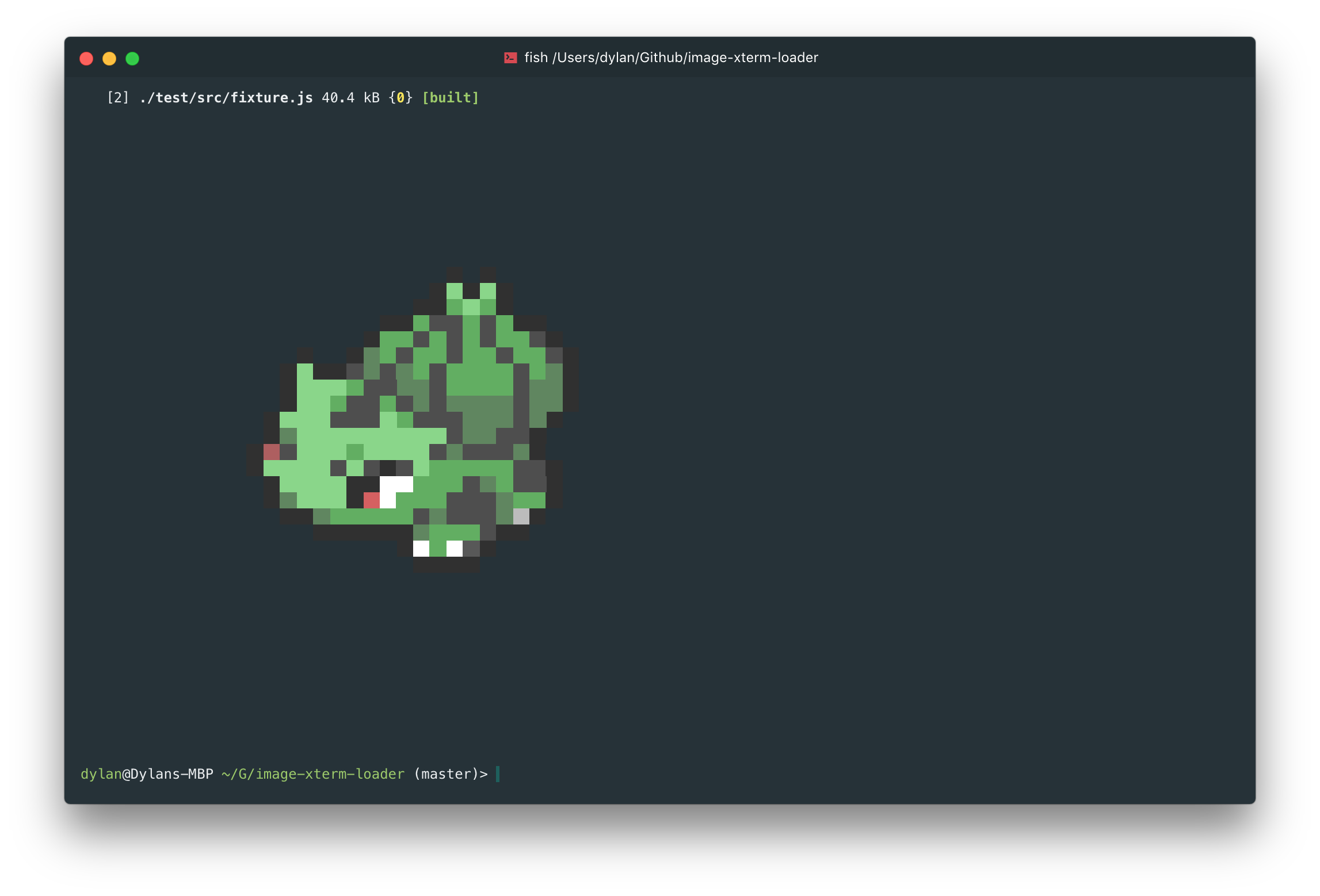Click the window title 'fish /Users/dylan/Github/image-xterm-loader'
Viewport: 1320px width, 896px height.
click(671, 58)
